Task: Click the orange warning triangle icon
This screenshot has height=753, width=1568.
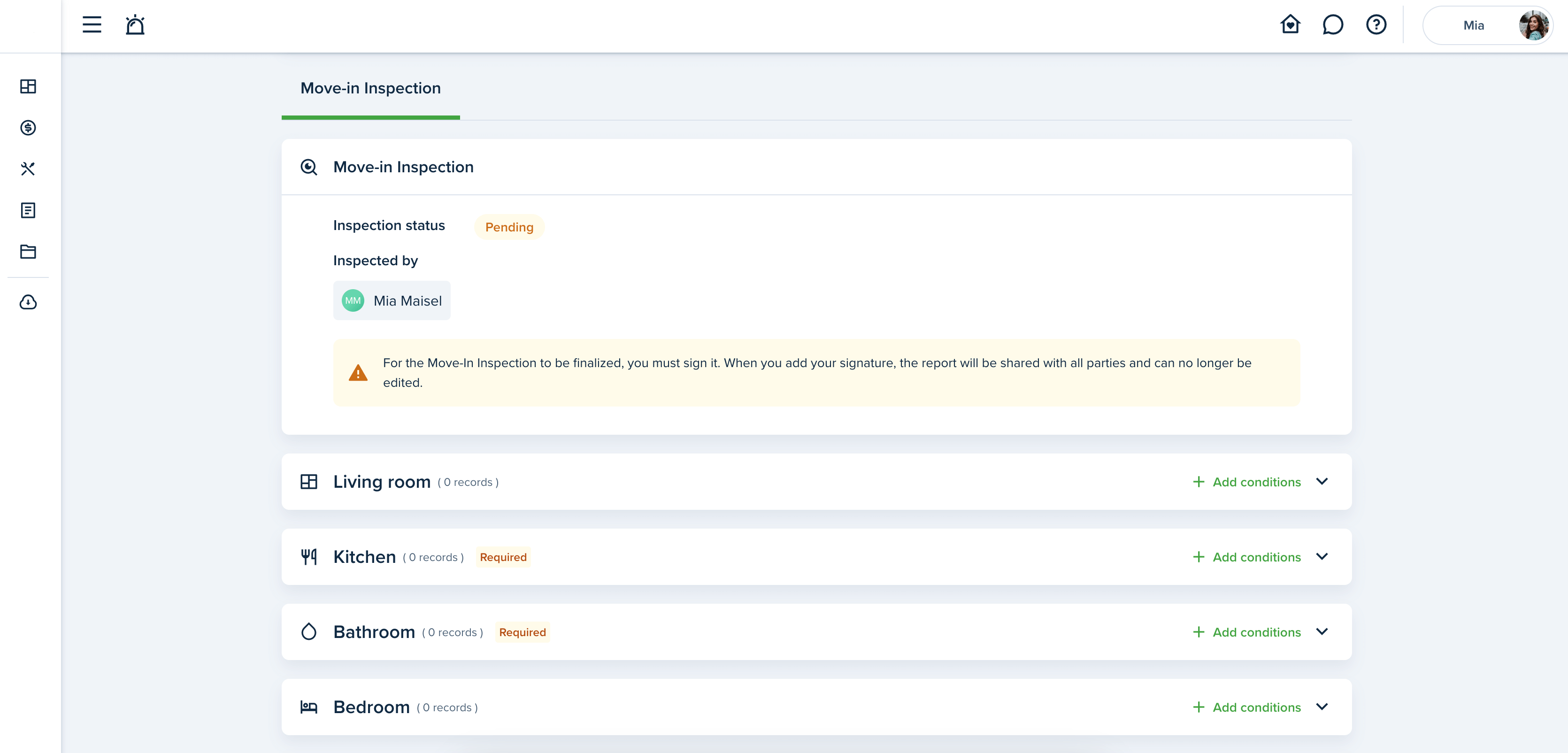Action: tap(358, 373)
